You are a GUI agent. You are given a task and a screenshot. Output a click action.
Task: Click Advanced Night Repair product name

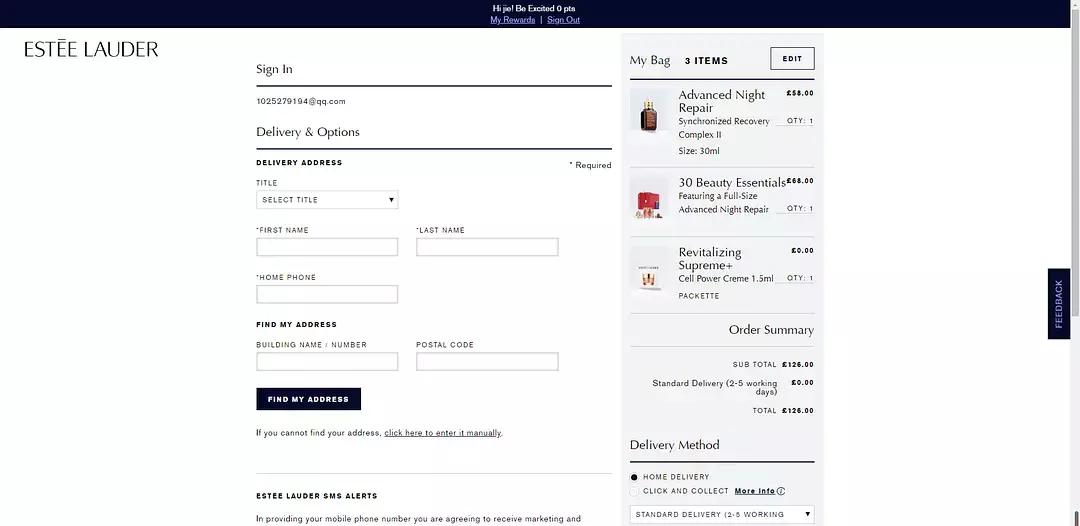point(722,101)
